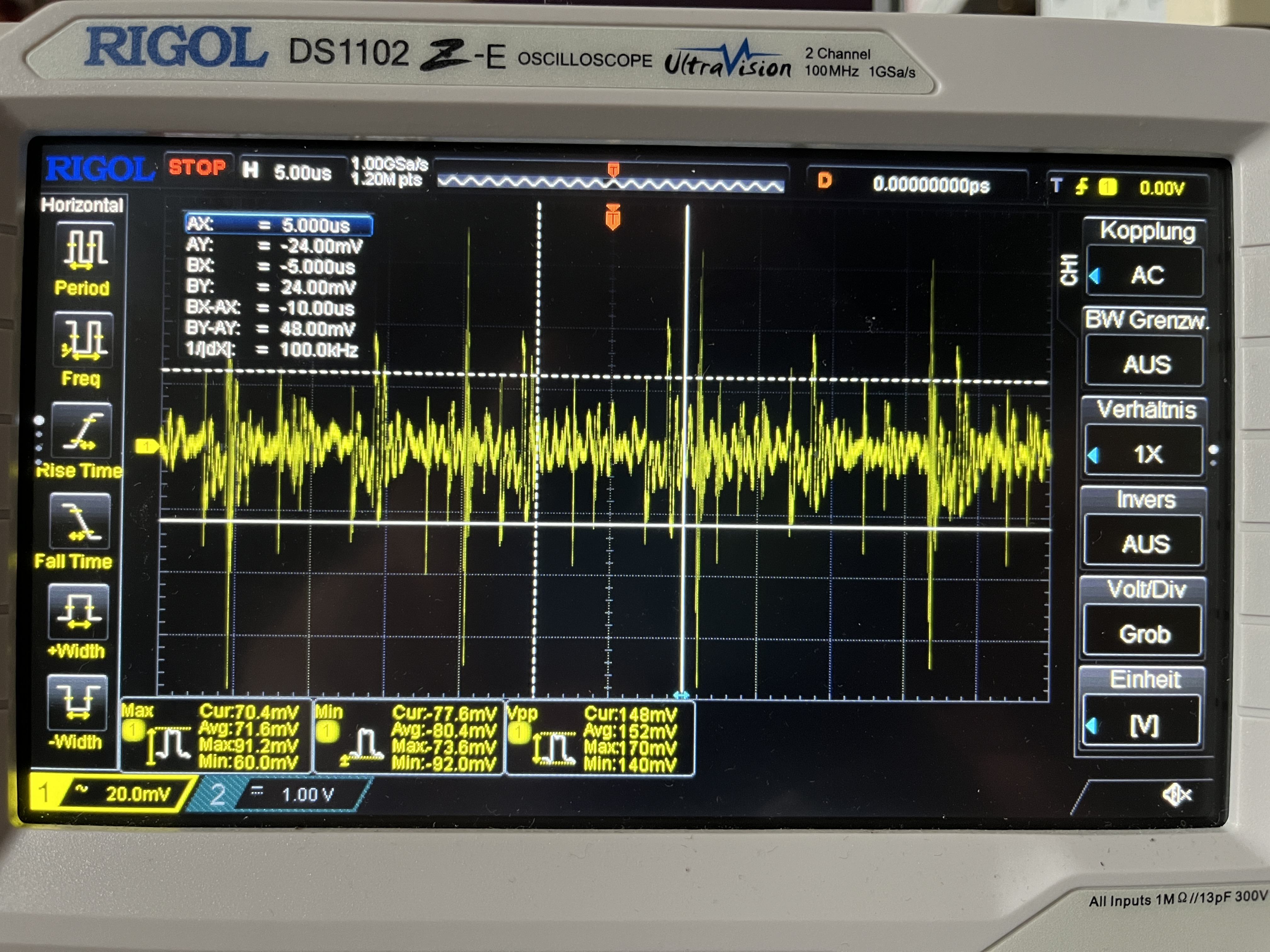
Task: Open the Kopplung AC selection
Action: (1145, 273)
